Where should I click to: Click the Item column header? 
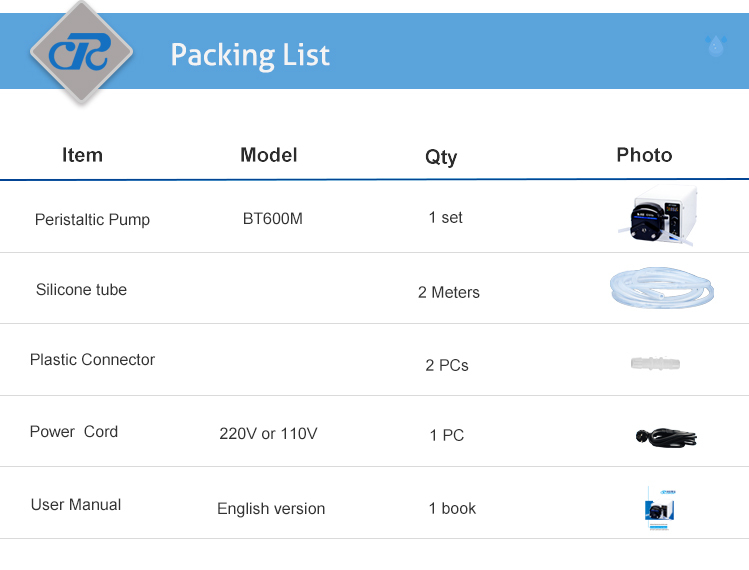82,155
